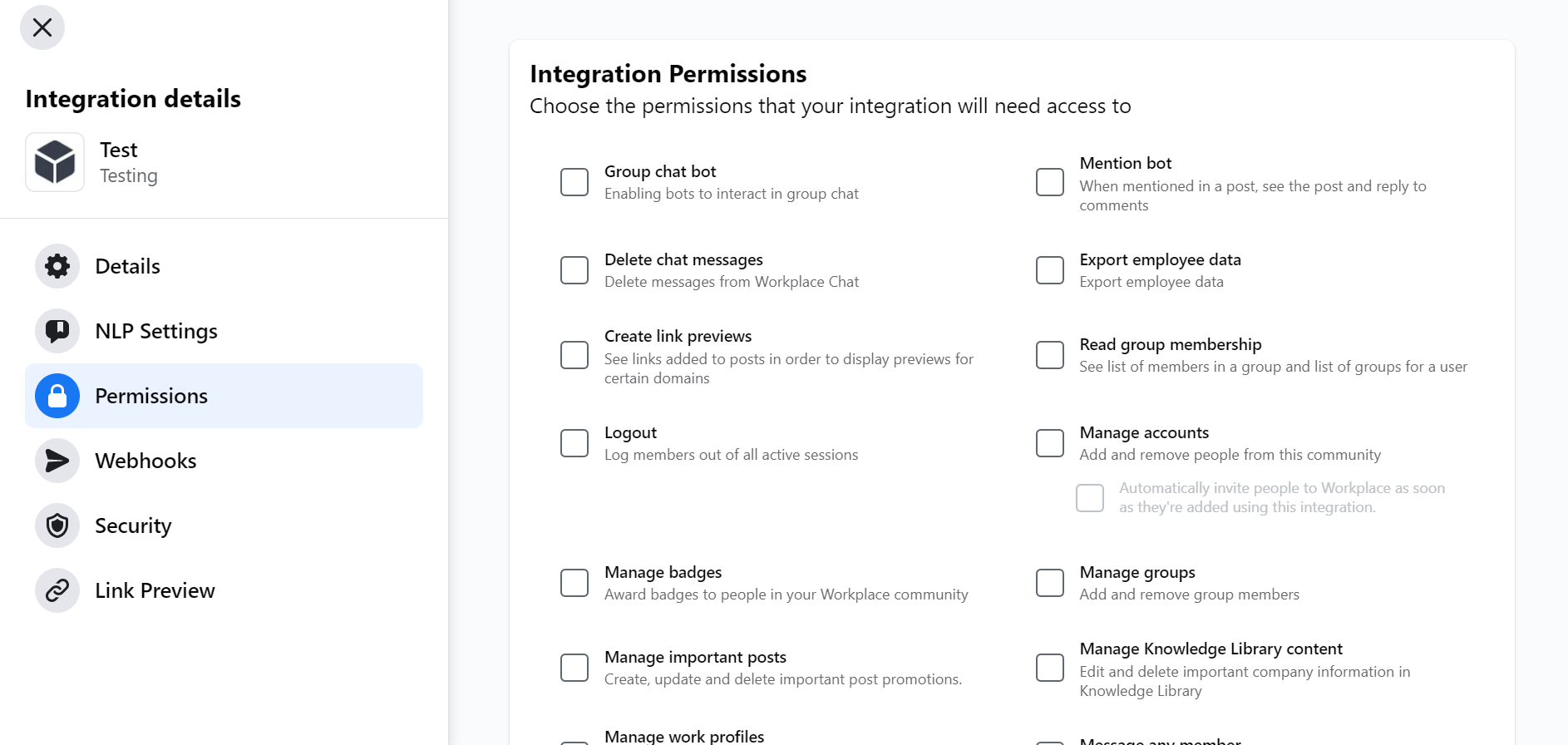The height and width of the screenshot is (745, 1568).
Task: Check the Manage accounts checkbox
Action: [1050, 443]
